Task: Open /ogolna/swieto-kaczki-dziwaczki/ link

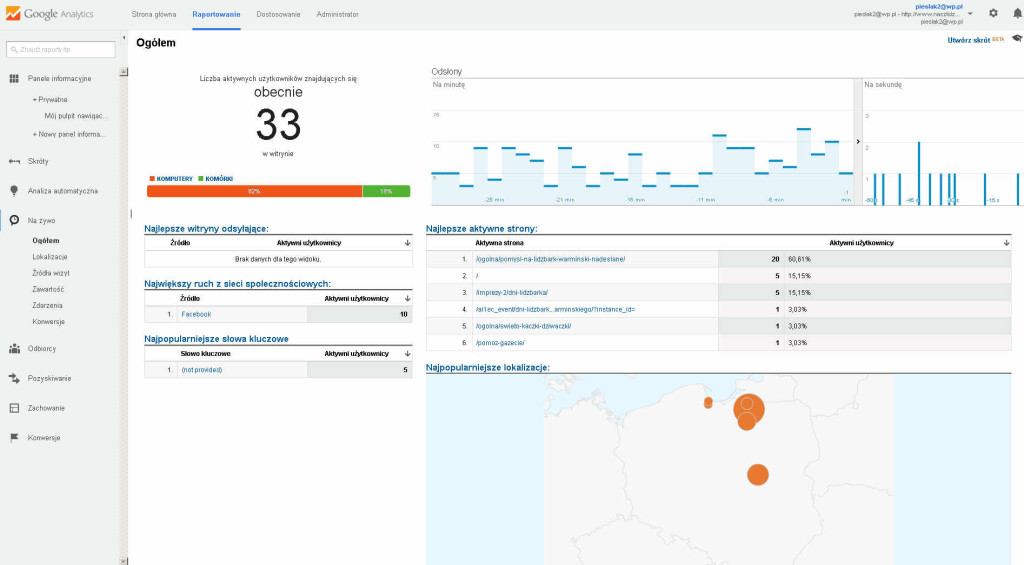Action: click(x=523, y=326)
